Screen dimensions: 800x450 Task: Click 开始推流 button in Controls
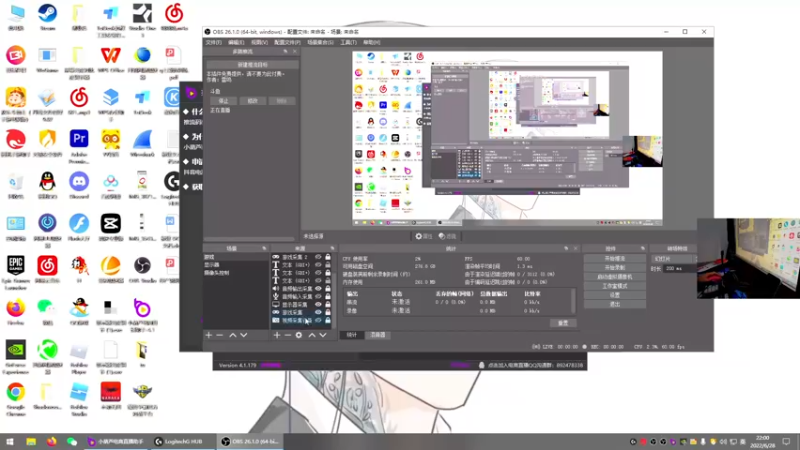tap(615, 259)
